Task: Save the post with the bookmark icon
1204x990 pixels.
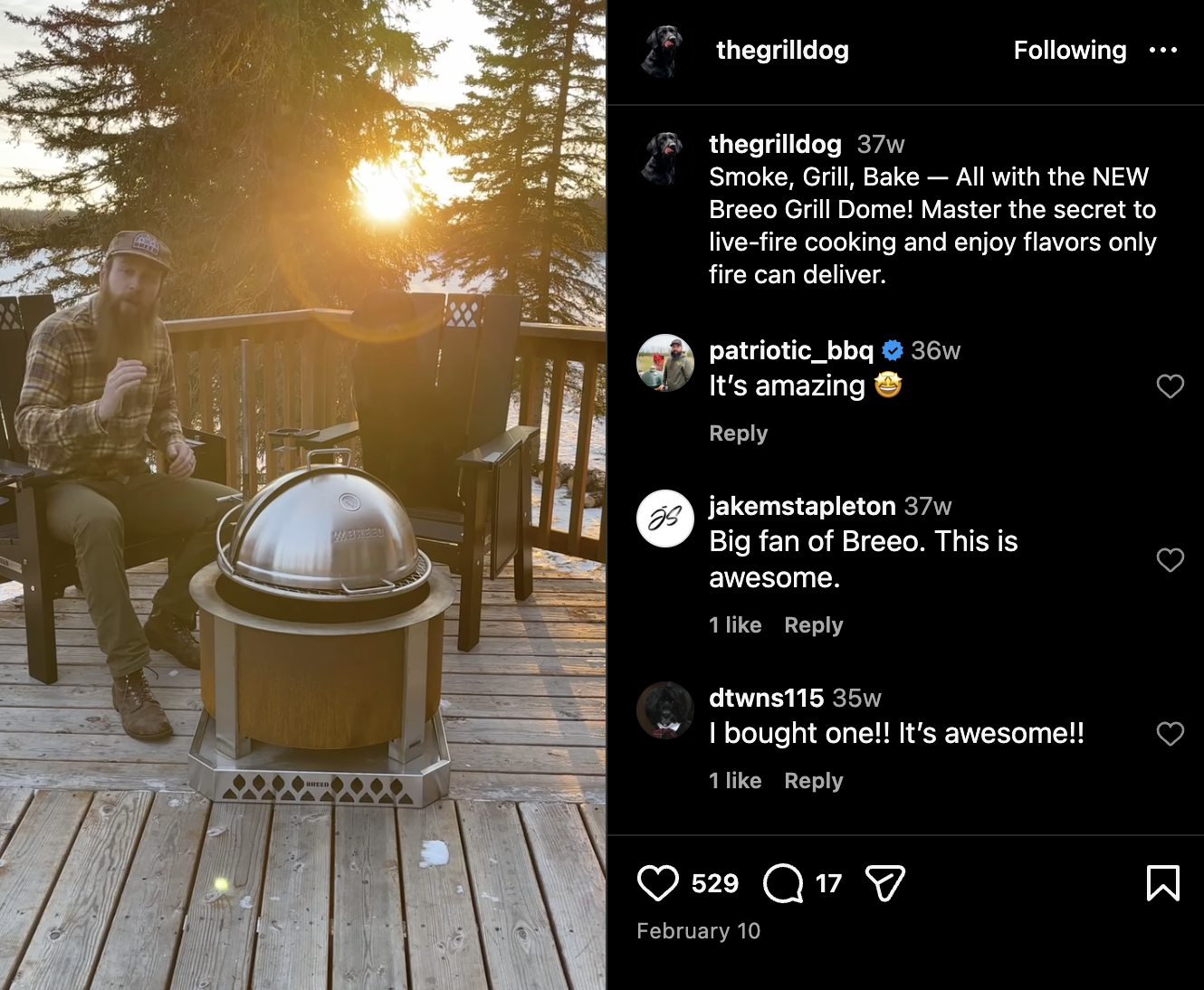Action: click(1163, 883)
